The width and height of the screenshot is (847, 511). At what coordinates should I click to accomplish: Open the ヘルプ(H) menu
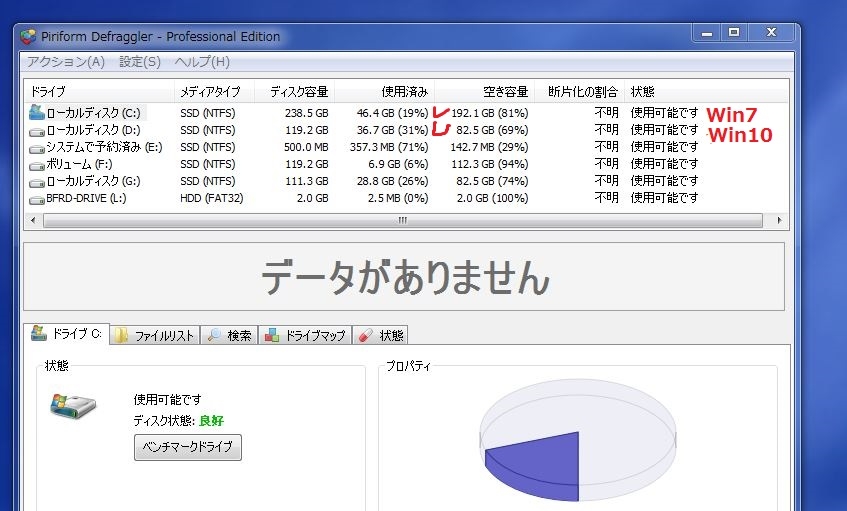(202, 62)
